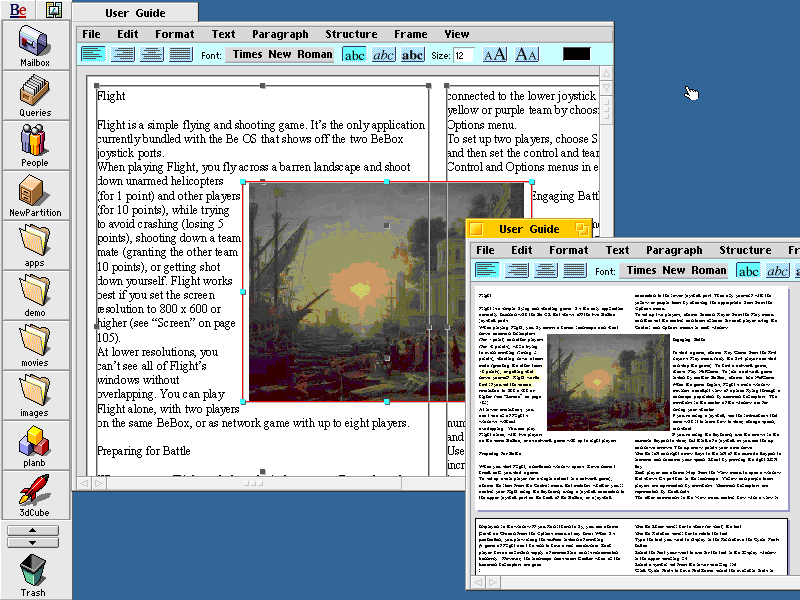The width and height of the screenshot is (800, 600).
Task: Apply italic abc style in back window
Action: coord(384,55)
